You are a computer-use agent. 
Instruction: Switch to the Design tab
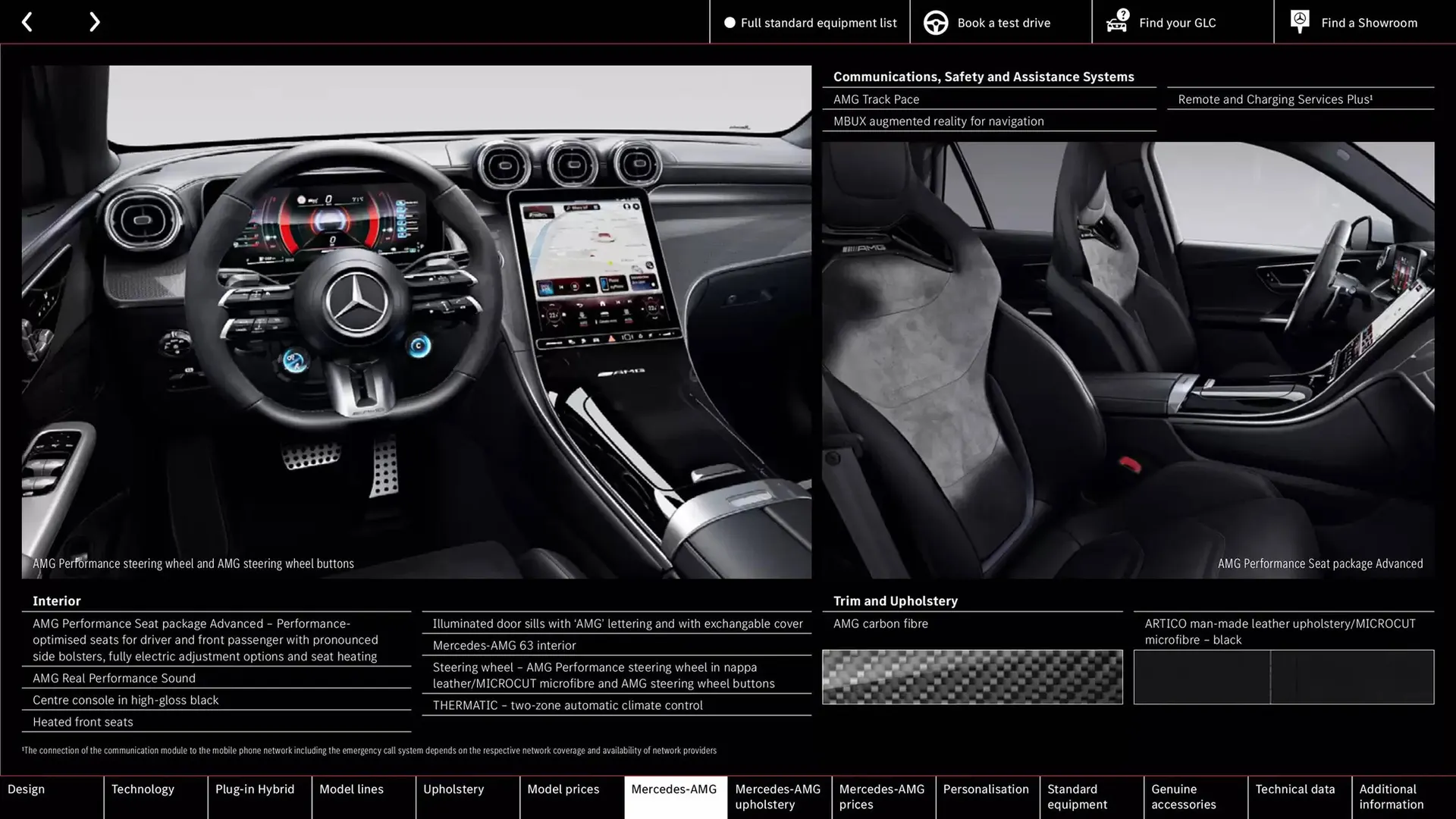click(52, 797)
